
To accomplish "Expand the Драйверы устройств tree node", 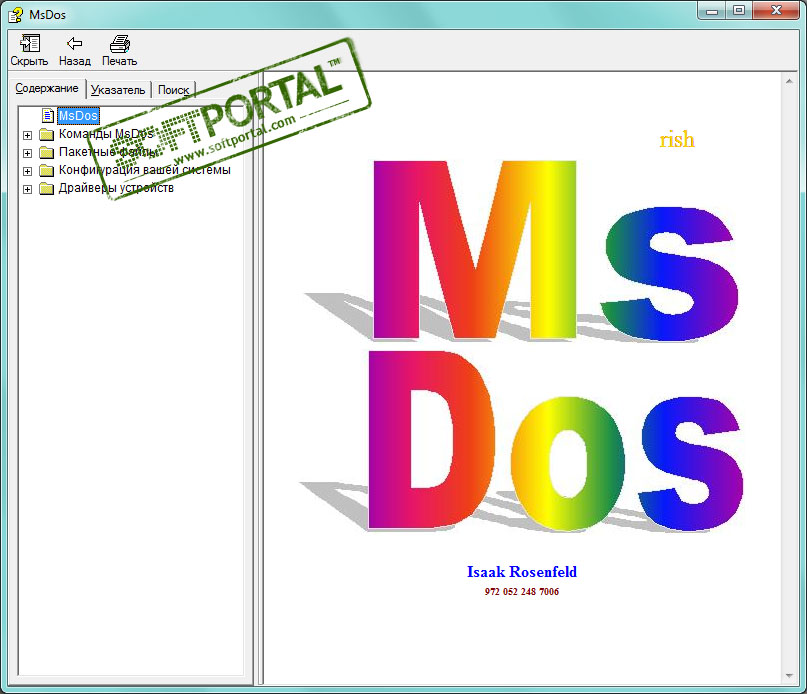I will 28,189.
